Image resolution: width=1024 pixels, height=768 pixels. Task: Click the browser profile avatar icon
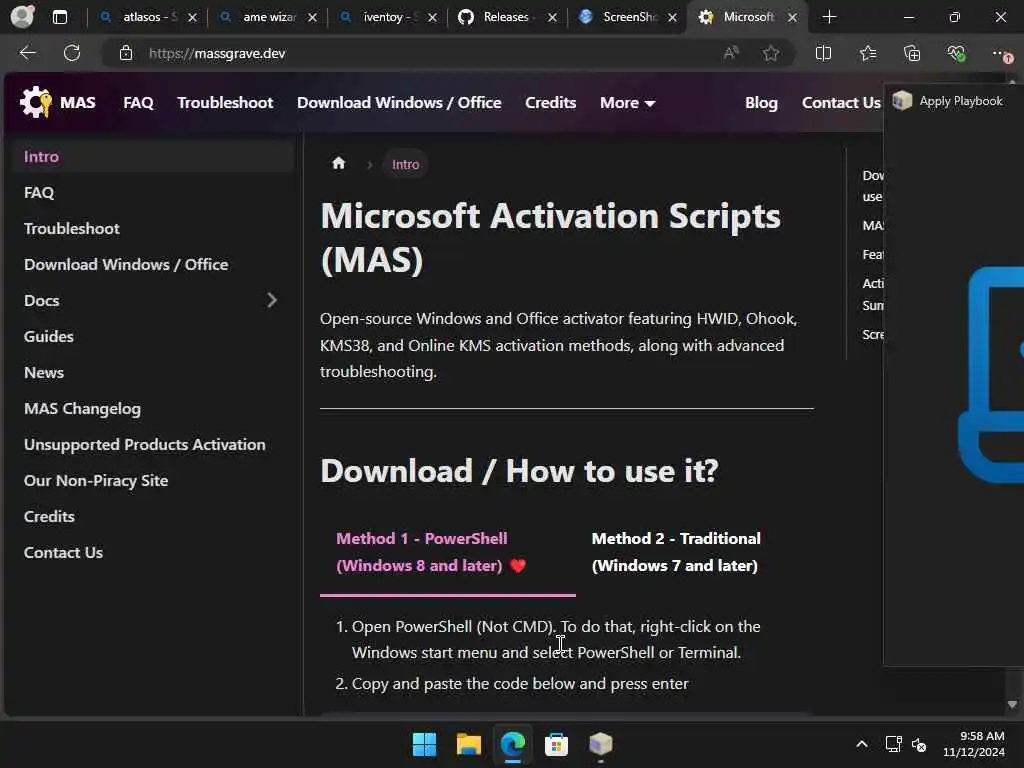(22, 17)
